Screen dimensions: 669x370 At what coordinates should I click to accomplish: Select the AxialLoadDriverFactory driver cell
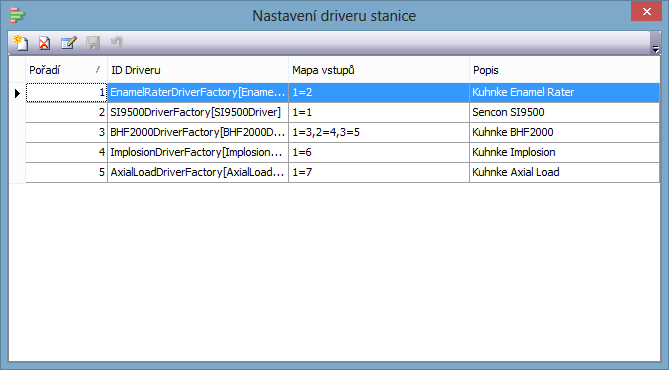pyautogui.click(x=198, y=173)
